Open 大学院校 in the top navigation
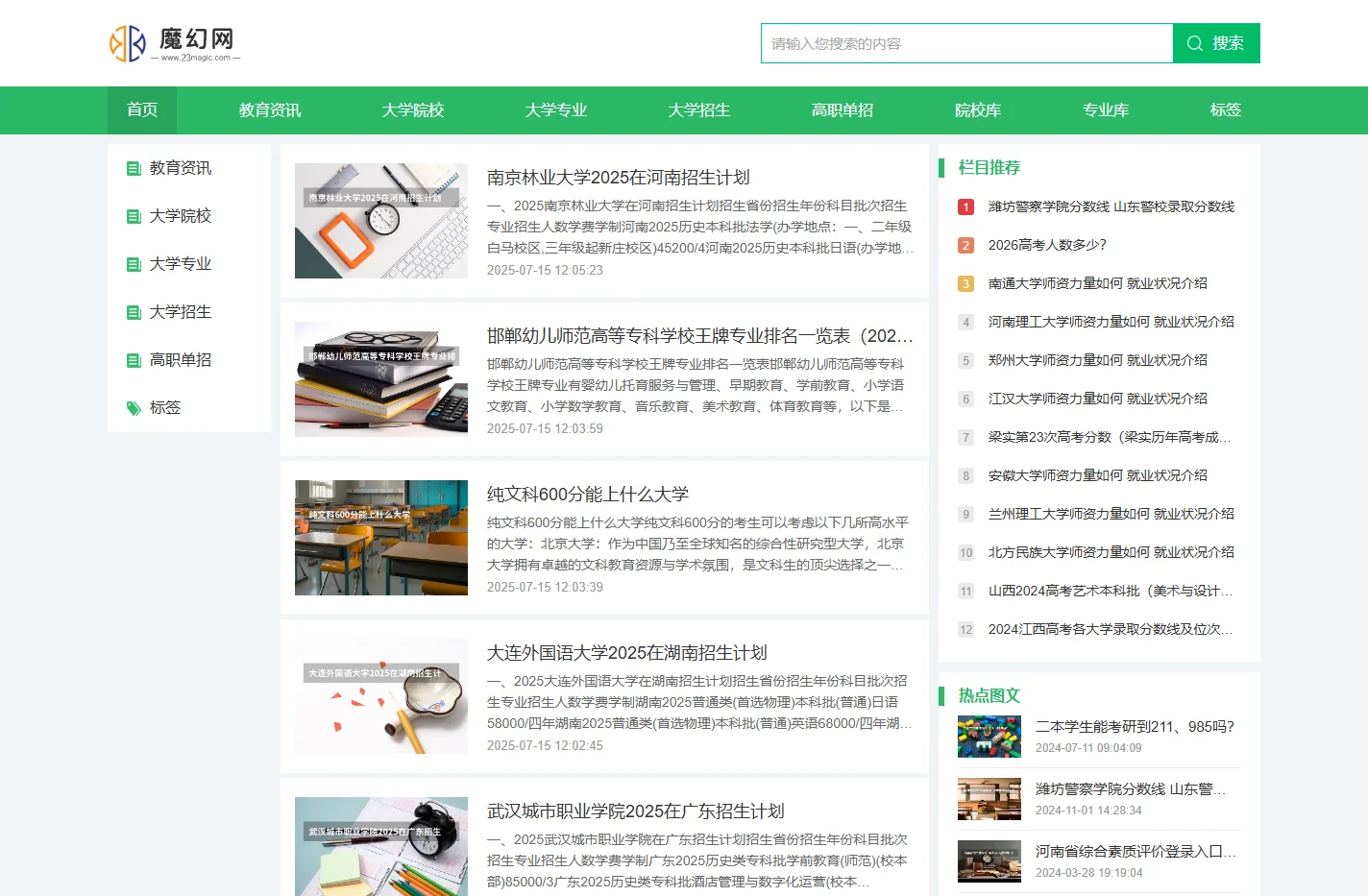 [x=413, y=110]
